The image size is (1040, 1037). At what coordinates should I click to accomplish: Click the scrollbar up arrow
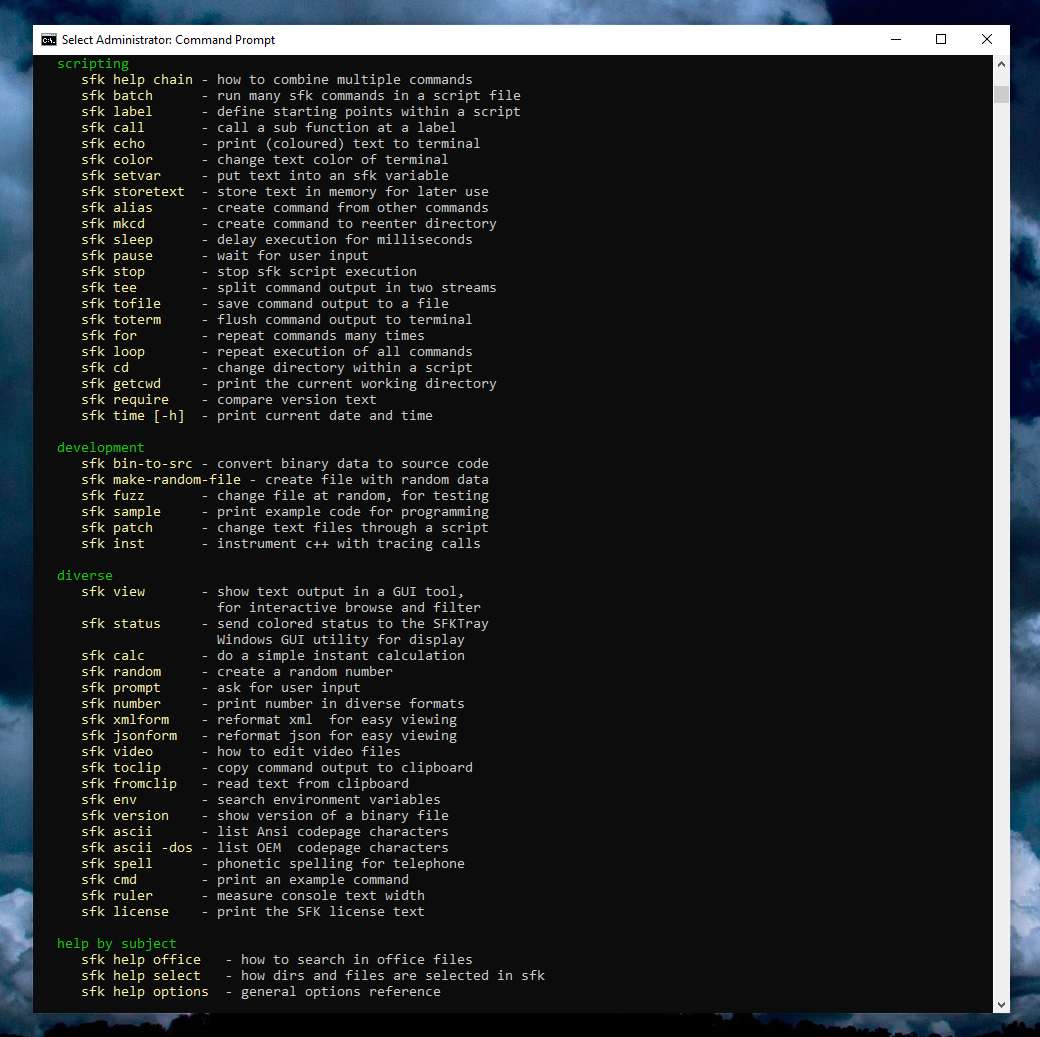tap(1001, 64)
